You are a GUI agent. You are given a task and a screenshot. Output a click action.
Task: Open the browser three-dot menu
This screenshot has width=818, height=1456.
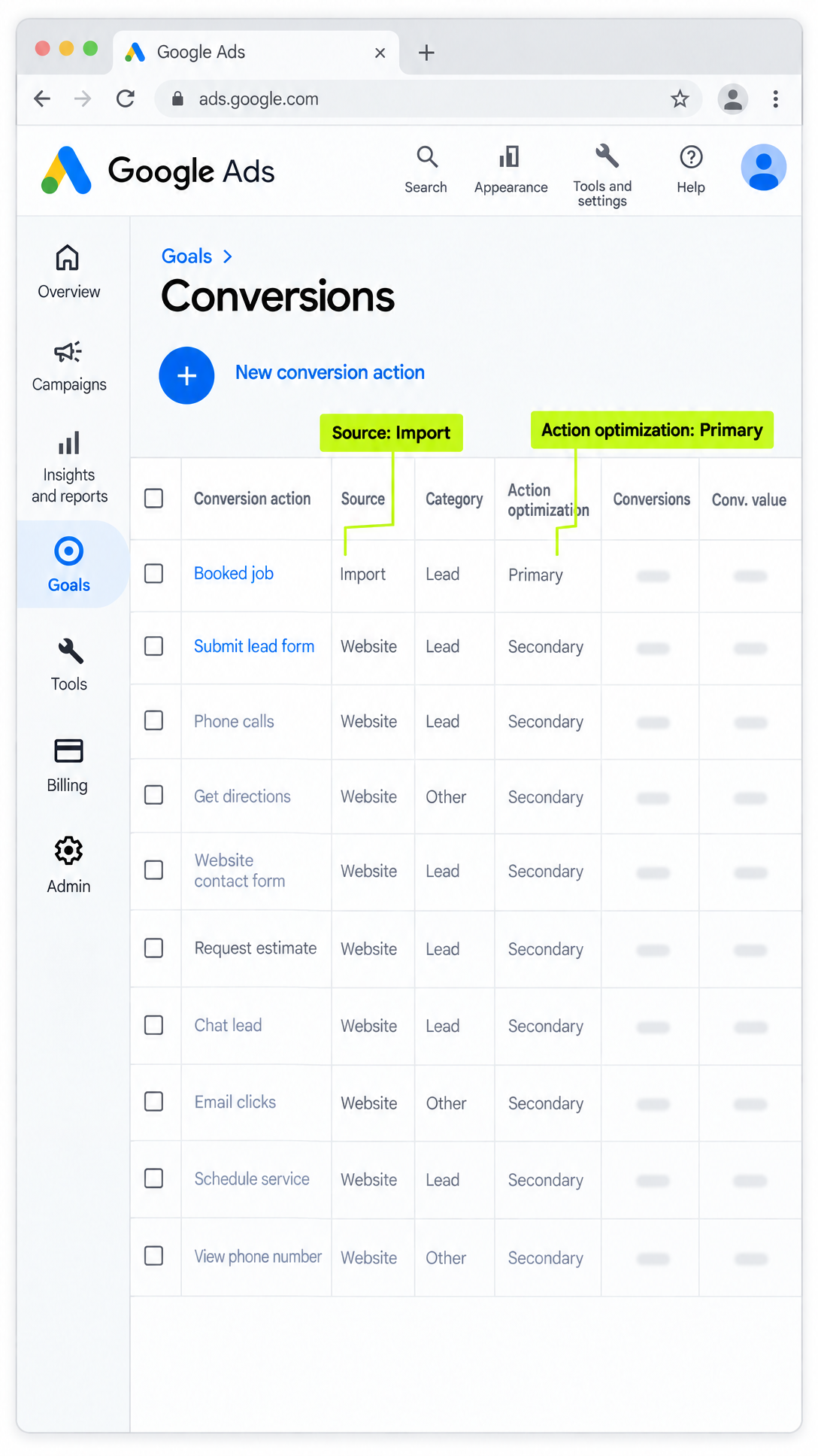pos(775,99)
